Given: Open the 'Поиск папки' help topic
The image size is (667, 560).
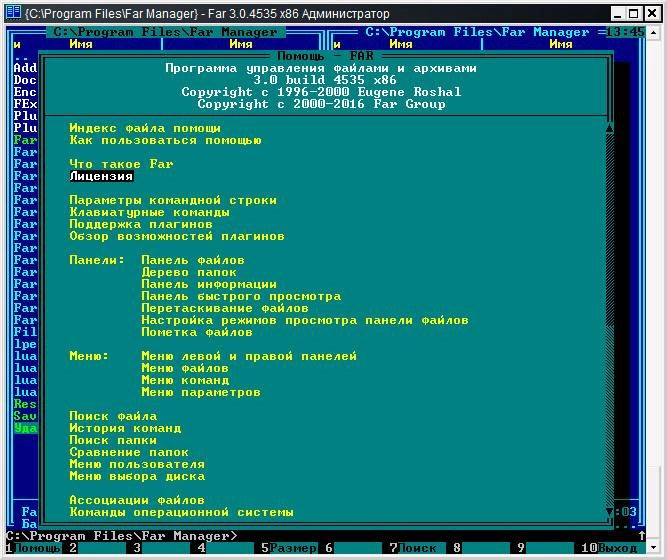Looking at the screenshot, I should pyautogui.click(x=113, y=440).
